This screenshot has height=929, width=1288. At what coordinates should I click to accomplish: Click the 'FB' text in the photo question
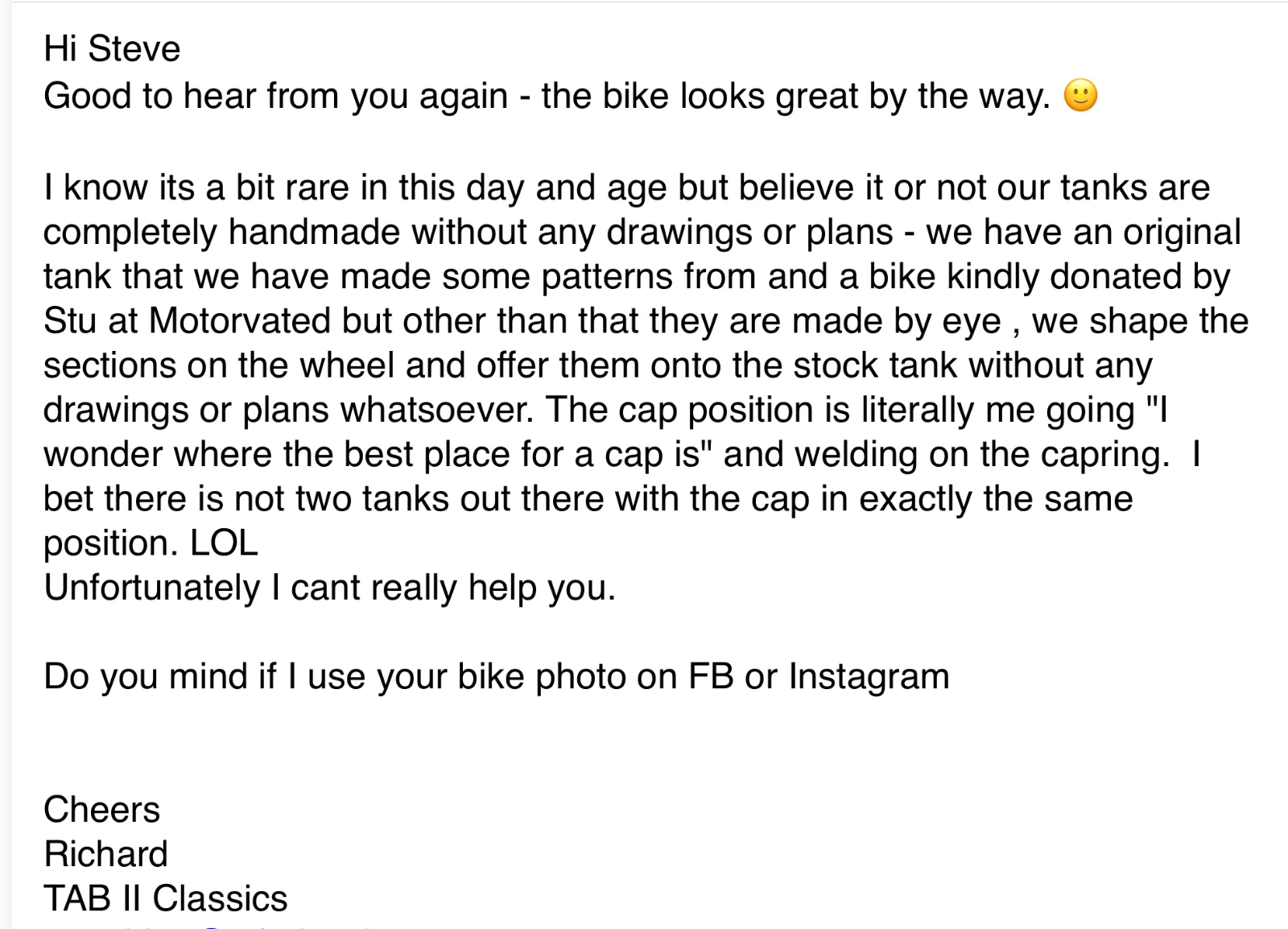[711, 676]
